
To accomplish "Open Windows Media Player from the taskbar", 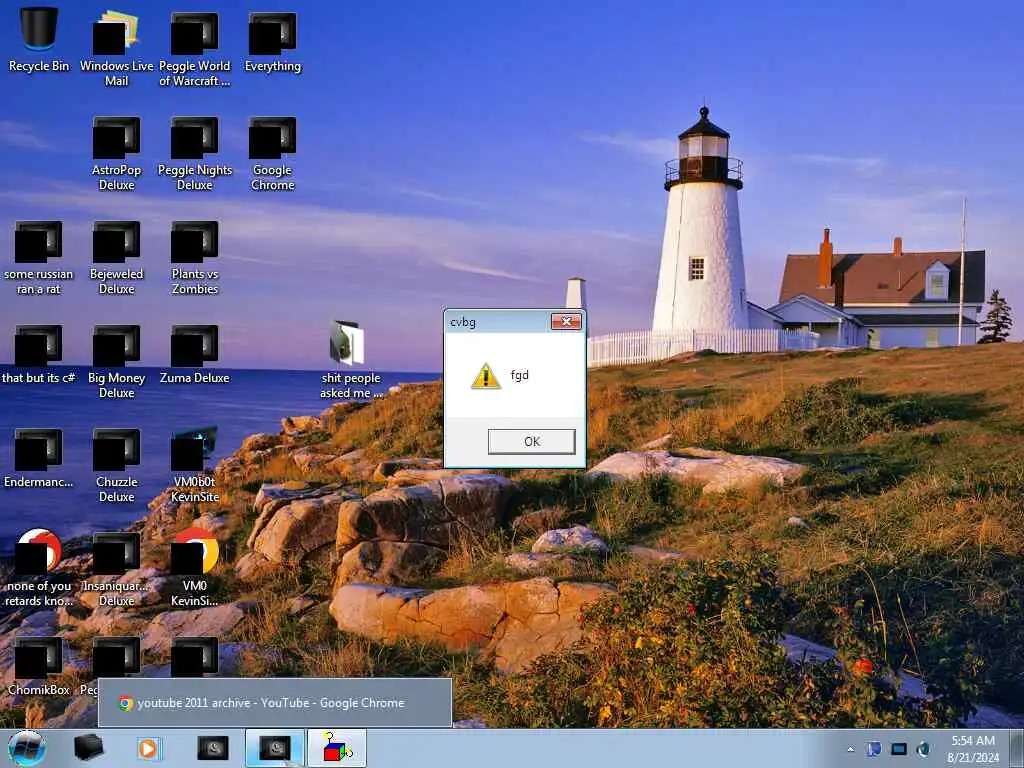I will (150, 748).
